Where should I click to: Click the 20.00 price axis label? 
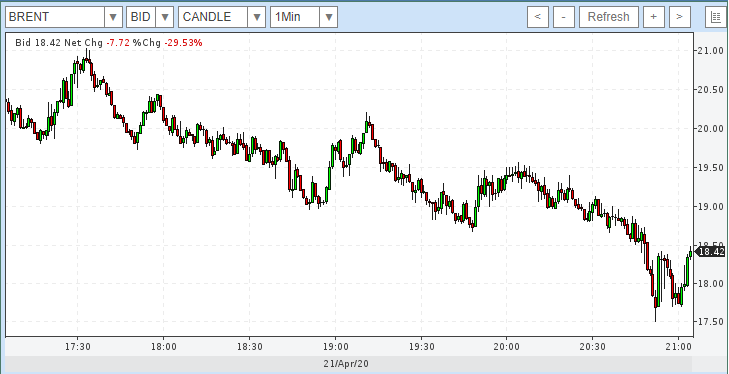tap(711, 128)
